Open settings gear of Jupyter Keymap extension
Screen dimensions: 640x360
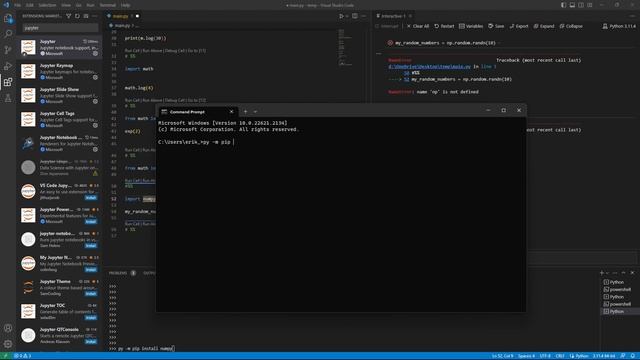(95, 78)
